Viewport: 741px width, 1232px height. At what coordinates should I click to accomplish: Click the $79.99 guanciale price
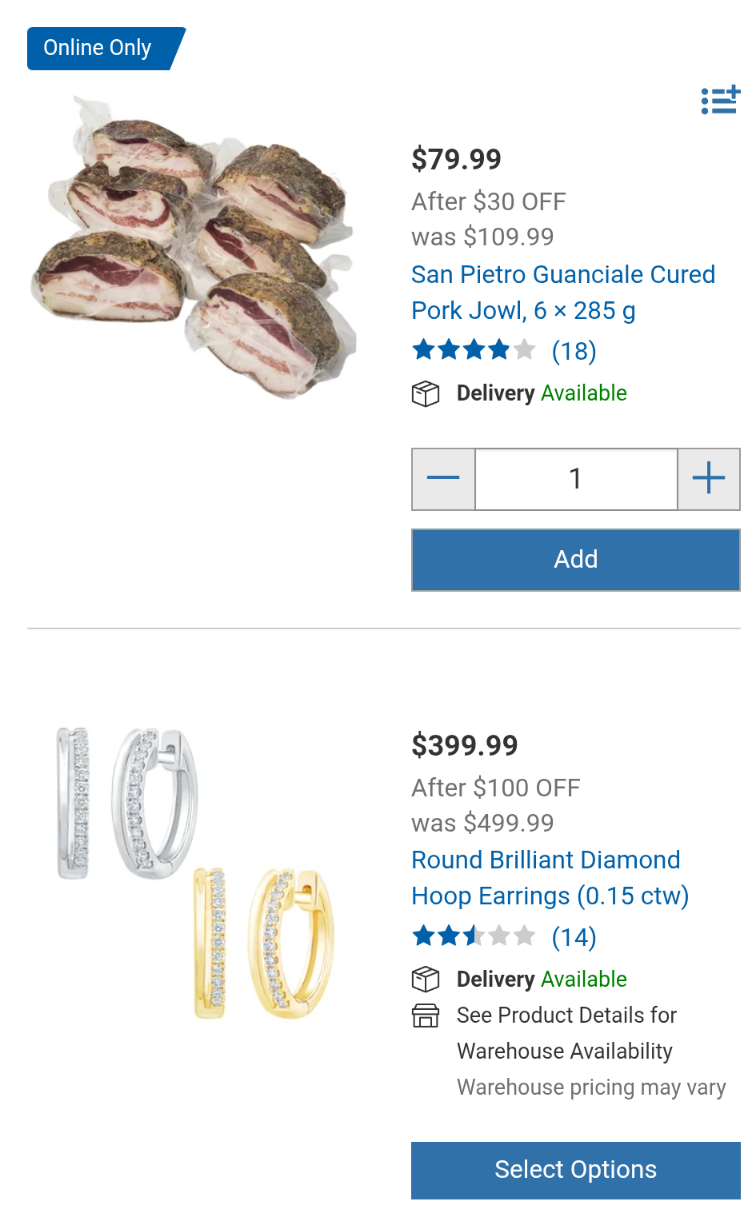pyautogui.click(x=457, y=159)
